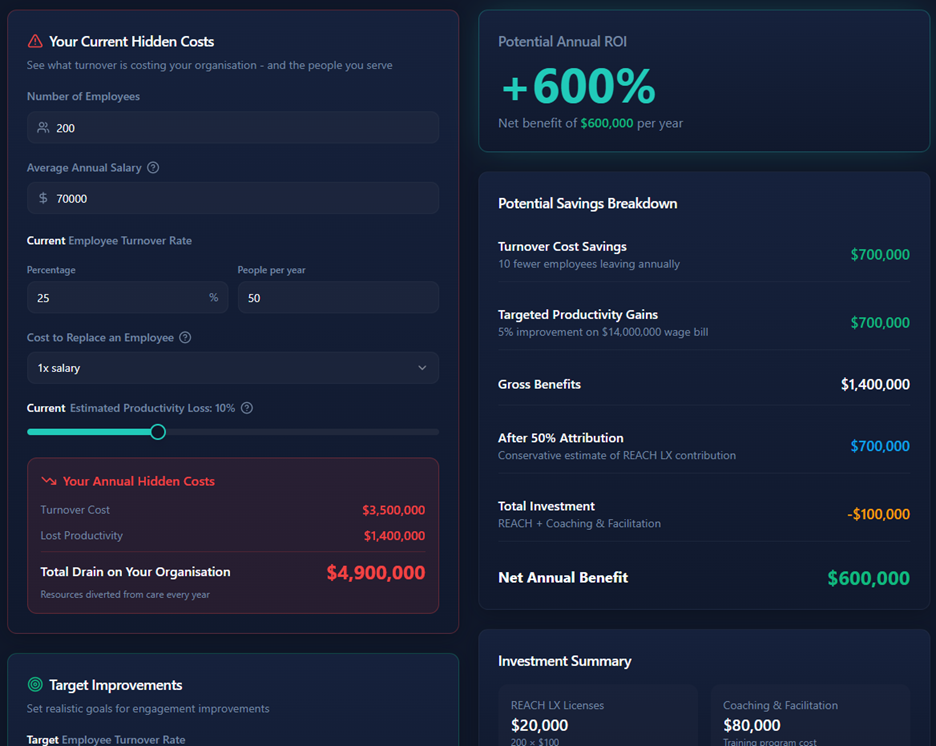Click the people icon in Number of Employees field
Viewport: 936px width, 746px height.
point(43,127)
